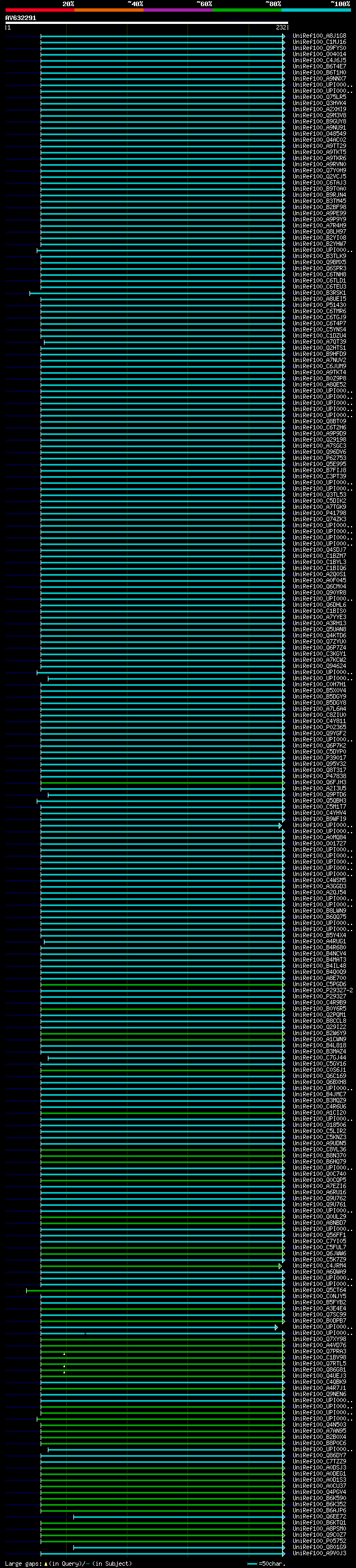Image resolution: width=356 pixels, height=1568 pixels.
Task: Select the AV632291 query sequence label
Action: pos(21,18)
